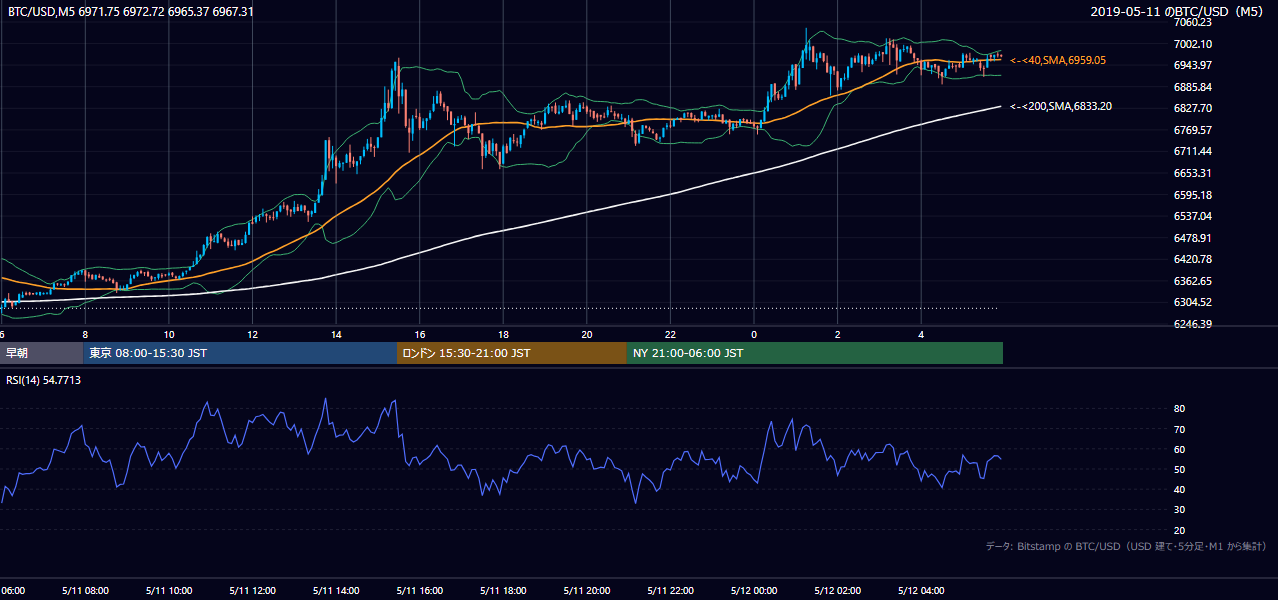
Task: Click RSI axis level 80
Action: click(1179, 409)
